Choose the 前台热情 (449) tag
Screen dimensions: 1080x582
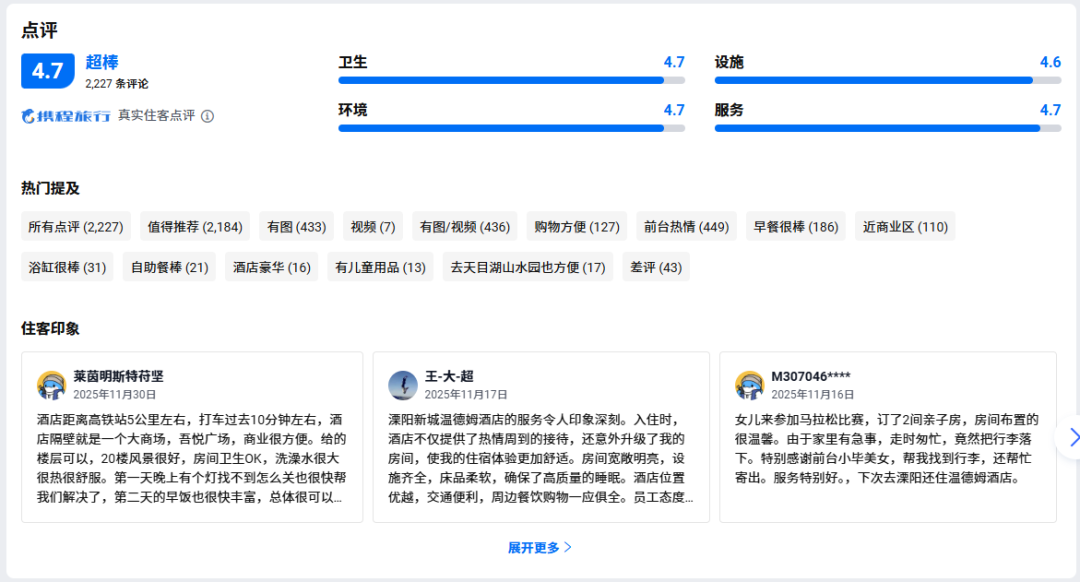pos(686,227)
